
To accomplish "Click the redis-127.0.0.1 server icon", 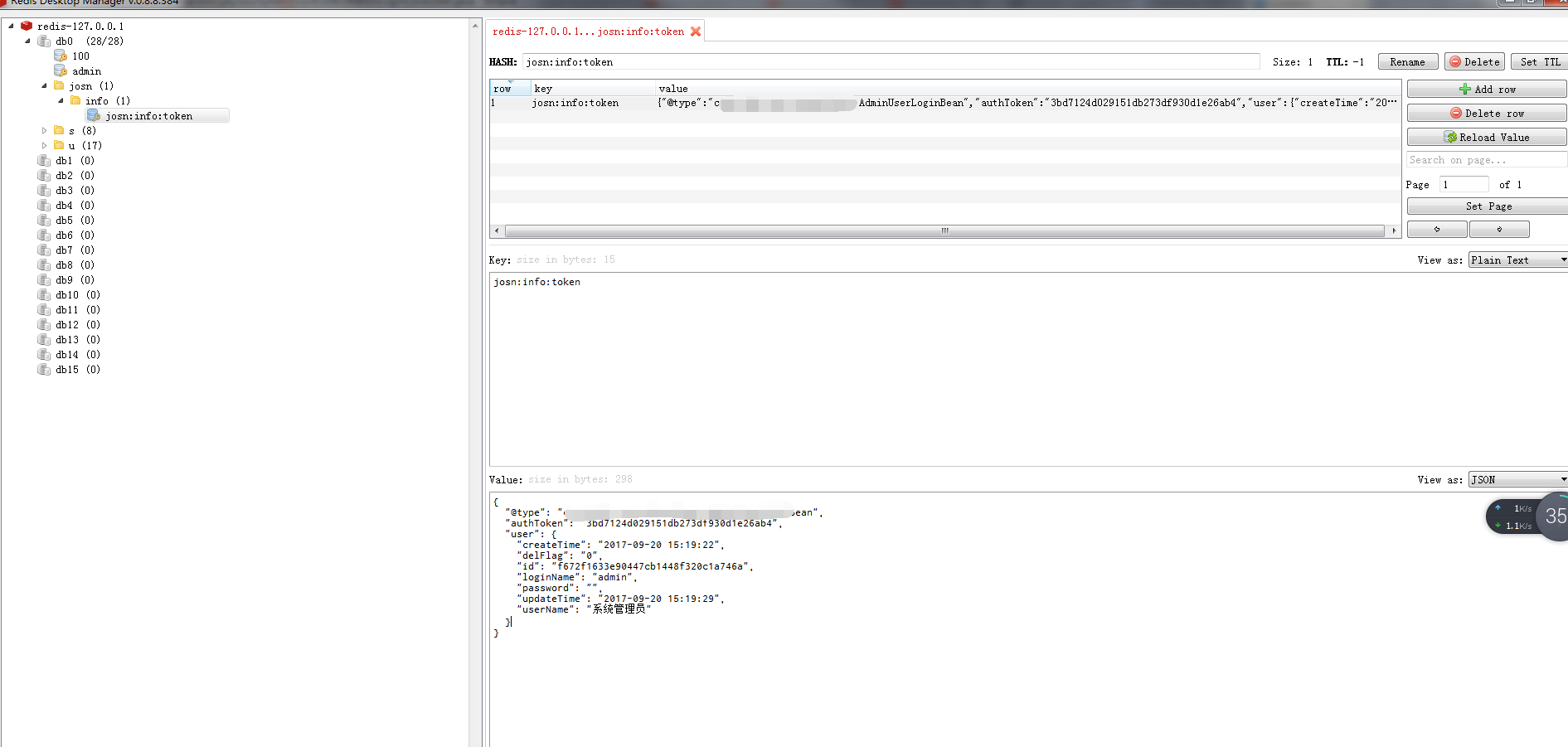I will coord(27,26).
